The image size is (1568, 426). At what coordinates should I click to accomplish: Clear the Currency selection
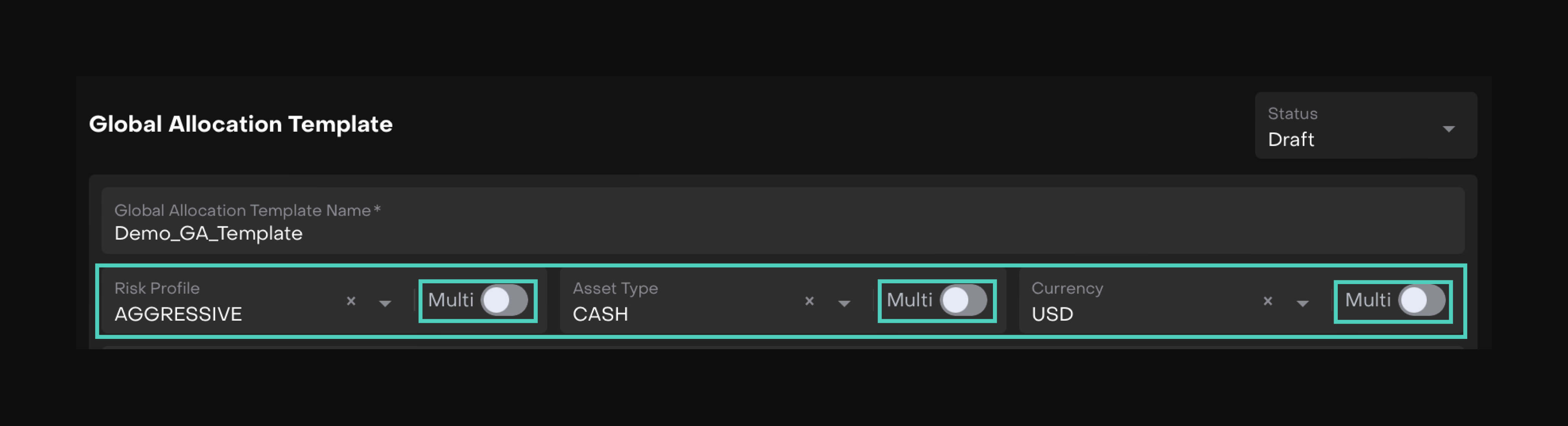pos(1267,301)
